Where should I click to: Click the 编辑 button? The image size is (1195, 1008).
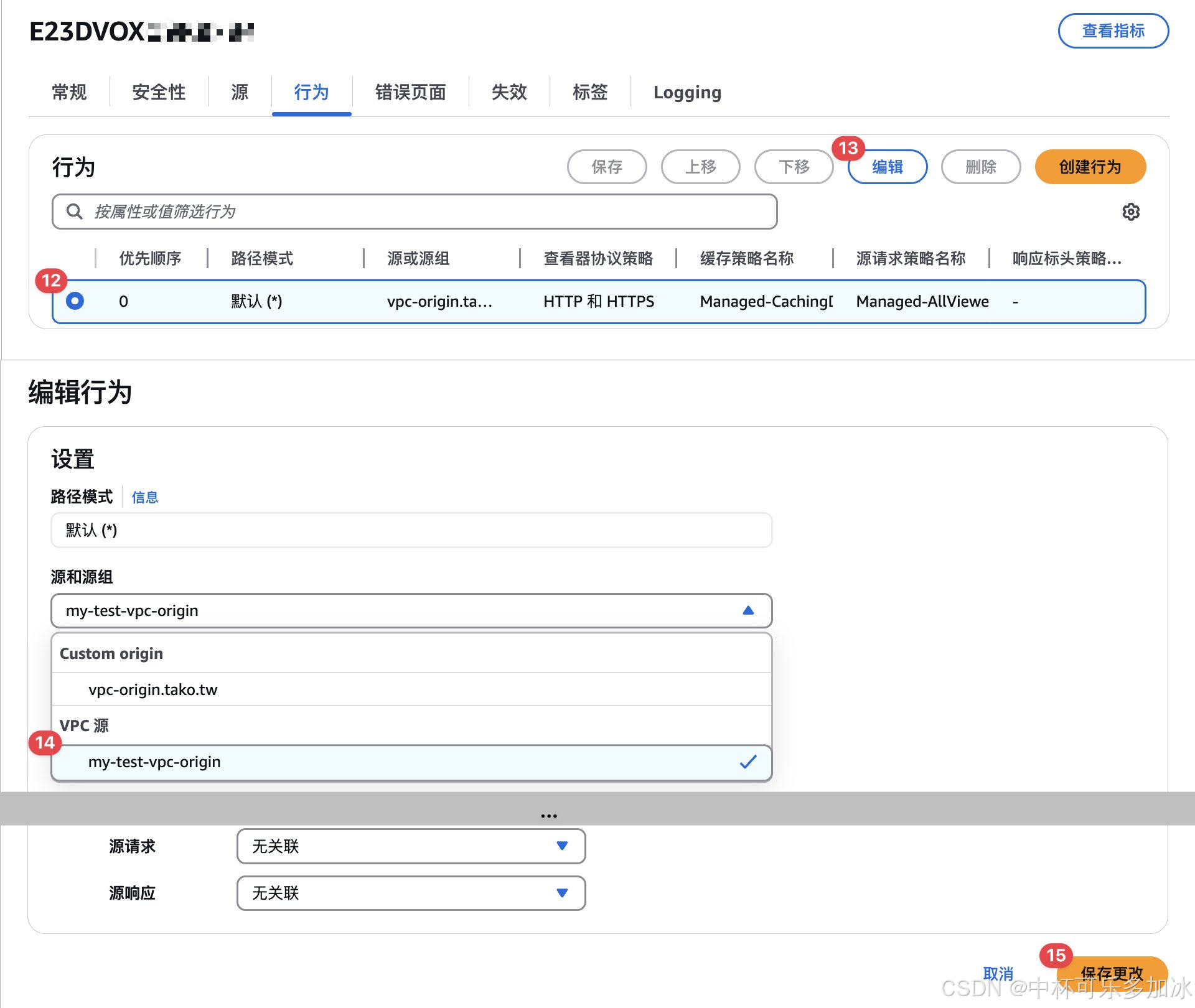click(x=888, y=167)
